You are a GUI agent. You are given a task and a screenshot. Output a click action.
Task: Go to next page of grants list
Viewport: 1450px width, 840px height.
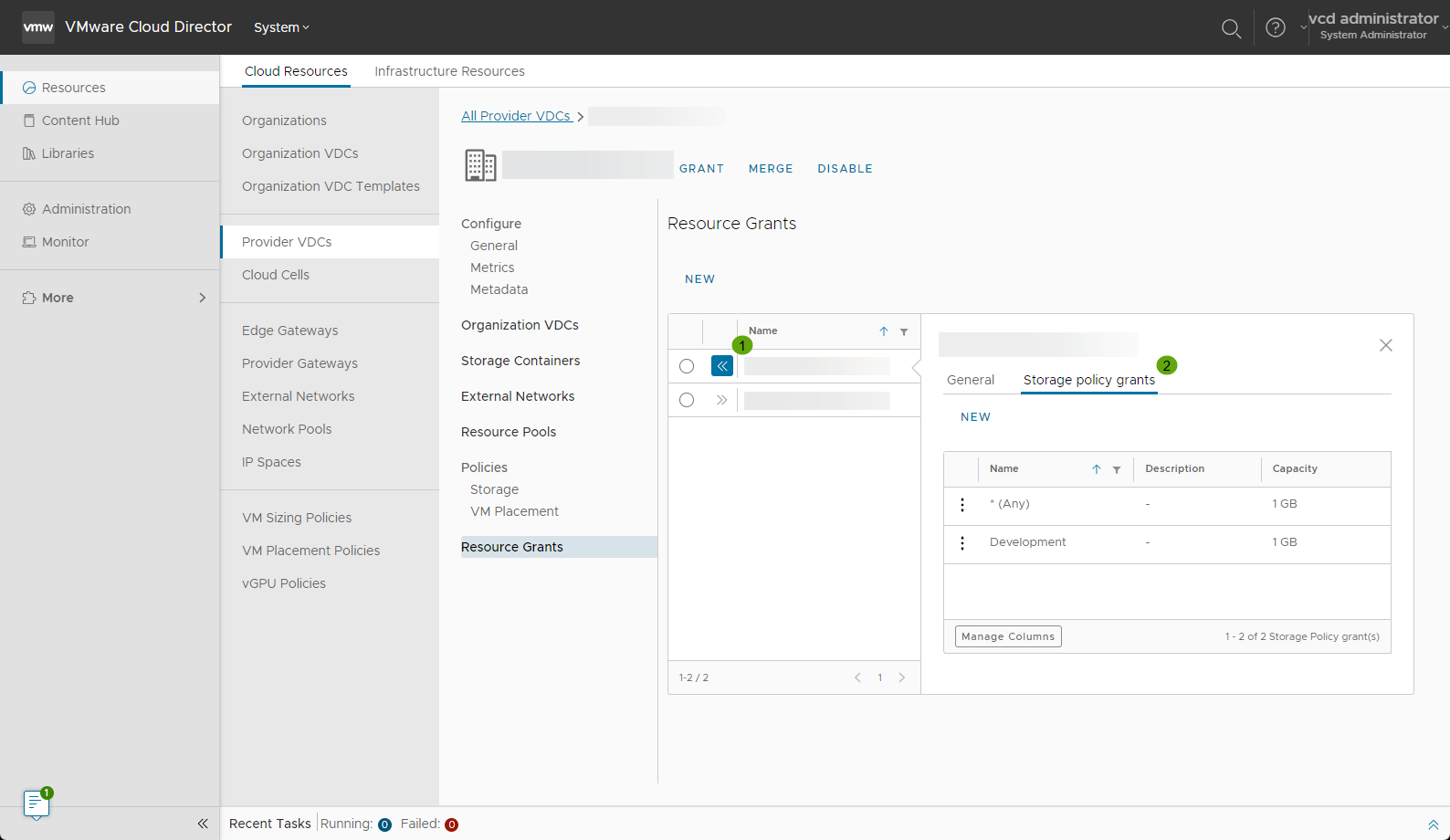(902, 677)
